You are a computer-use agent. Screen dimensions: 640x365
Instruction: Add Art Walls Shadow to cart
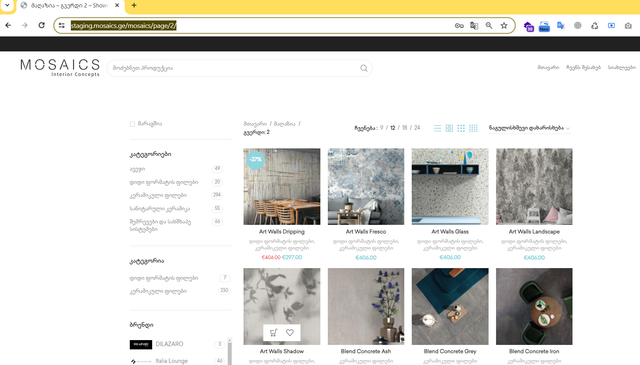(x=273, y=333)
